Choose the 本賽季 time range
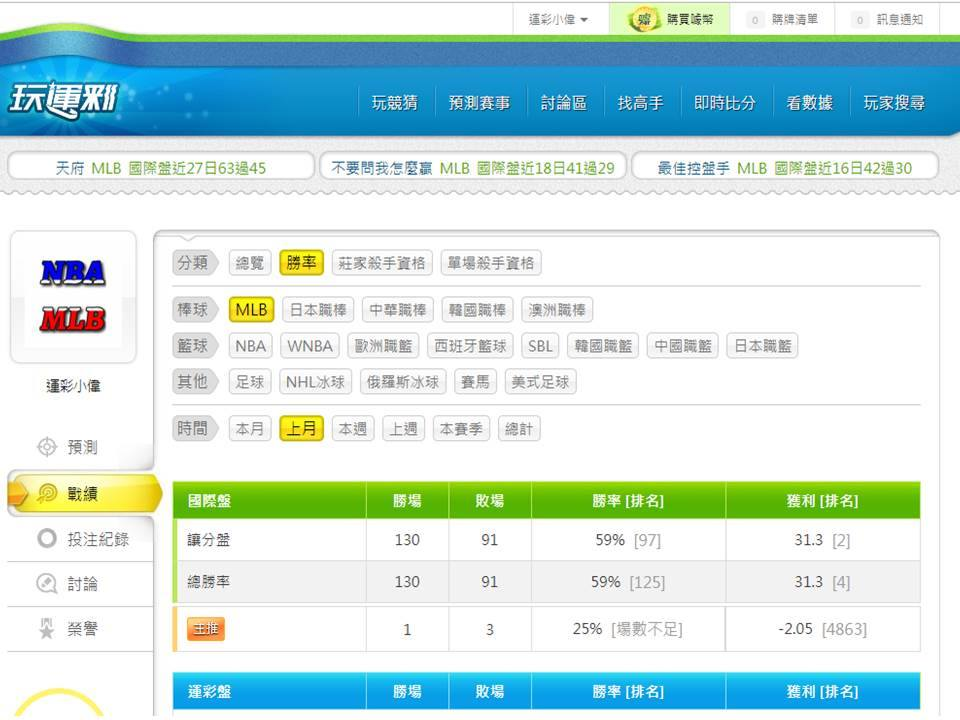The image size is (960, 720). tap(461, 428)
